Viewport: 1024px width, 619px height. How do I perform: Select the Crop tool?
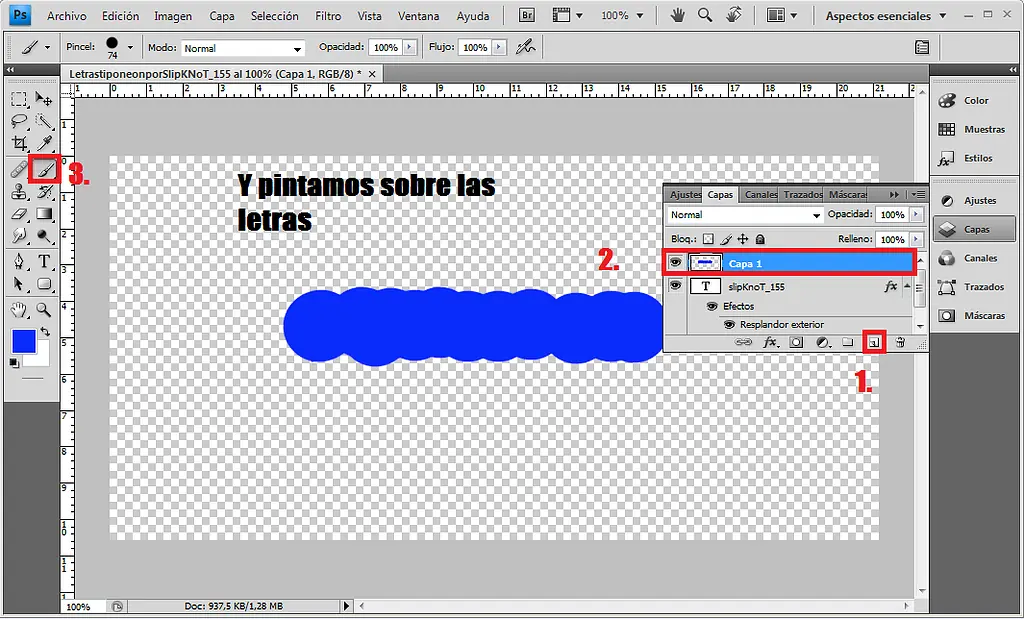click(18, 145)
